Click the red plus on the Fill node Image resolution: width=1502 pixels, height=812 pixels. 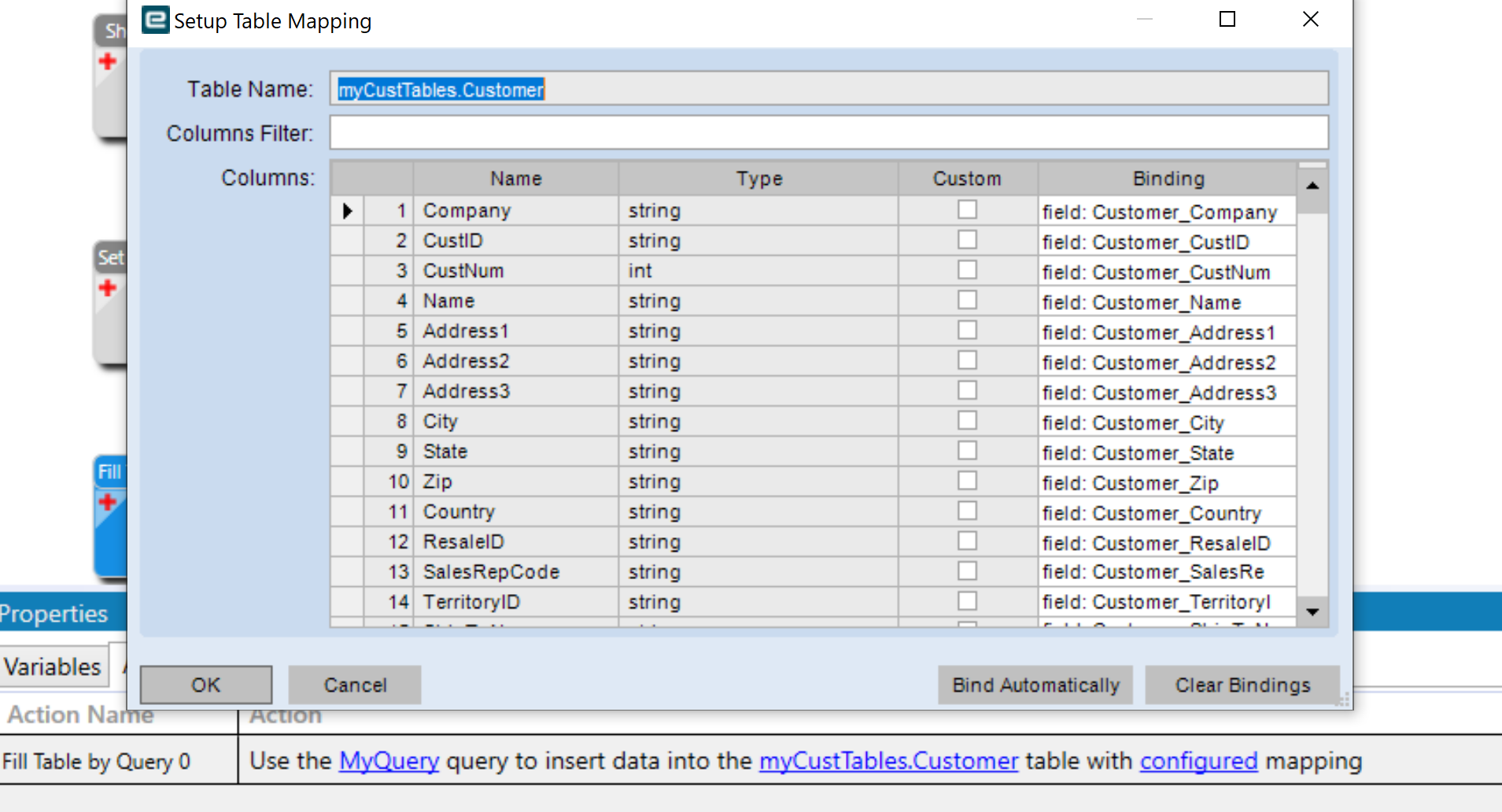109,500
